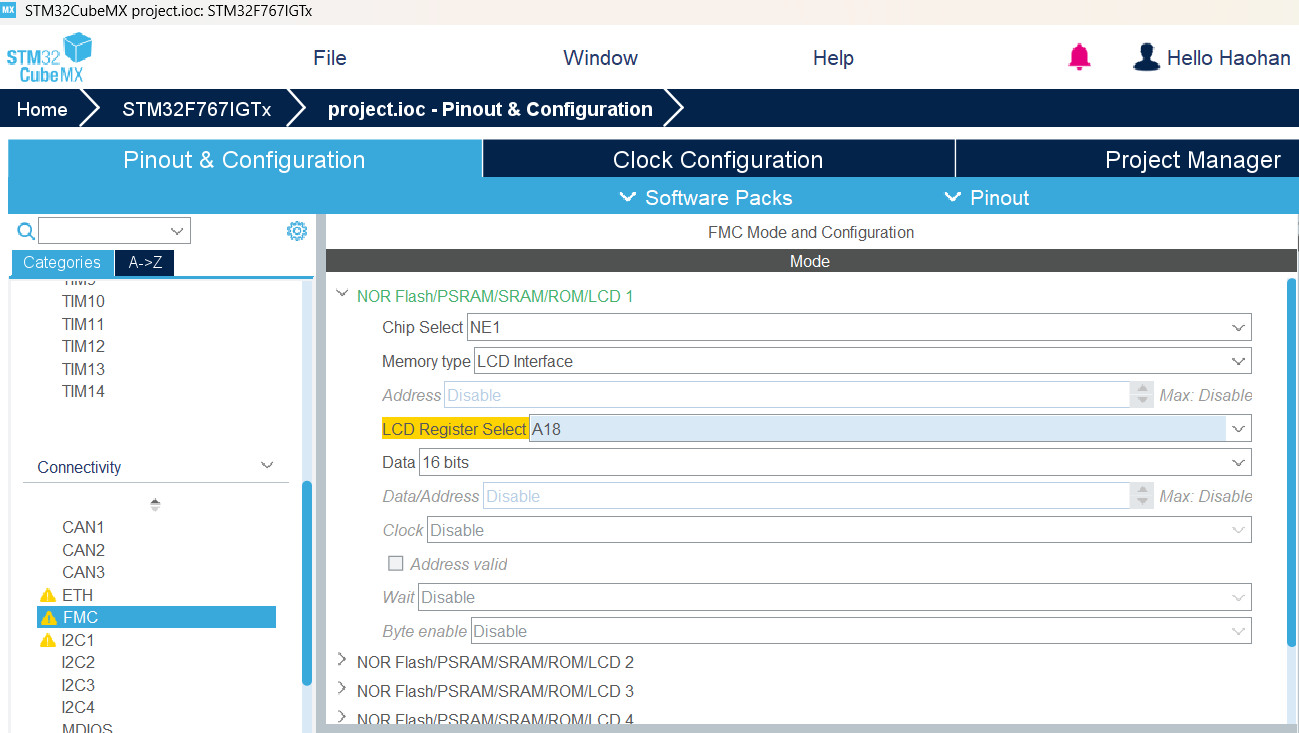Open the peripheral search dropdown box
This screenshot has width=1299, height=733.
tap(114, 231)
